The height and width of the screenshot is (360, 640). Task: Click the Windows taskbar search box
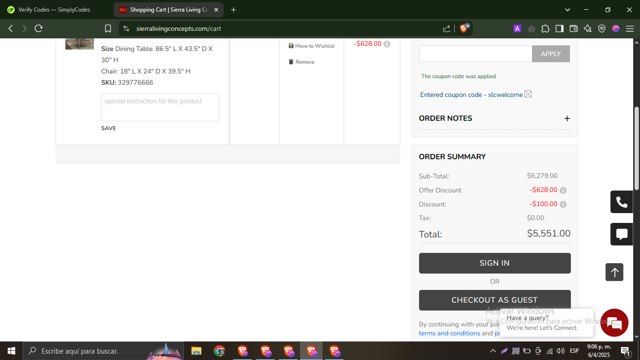(x=103, y=351)
